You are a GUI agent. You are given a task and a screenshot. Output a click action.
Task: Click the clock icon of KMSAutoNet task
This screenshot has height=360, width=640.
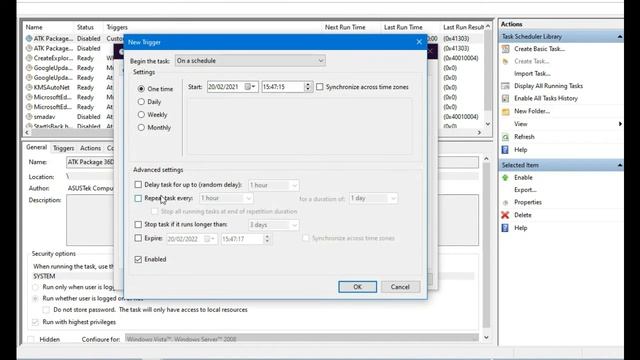click(x=29, y=87)
